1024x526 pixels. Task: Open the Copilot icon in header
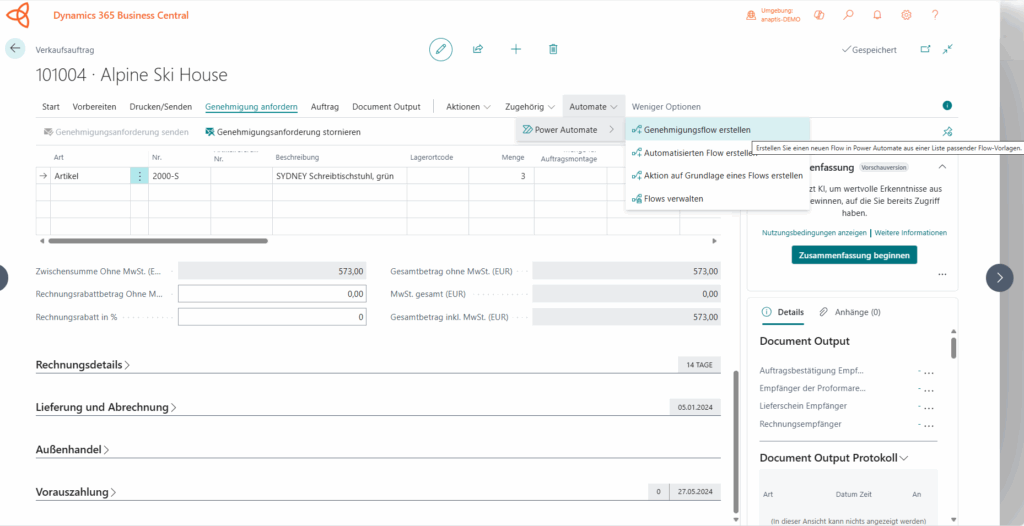point(820,14)
